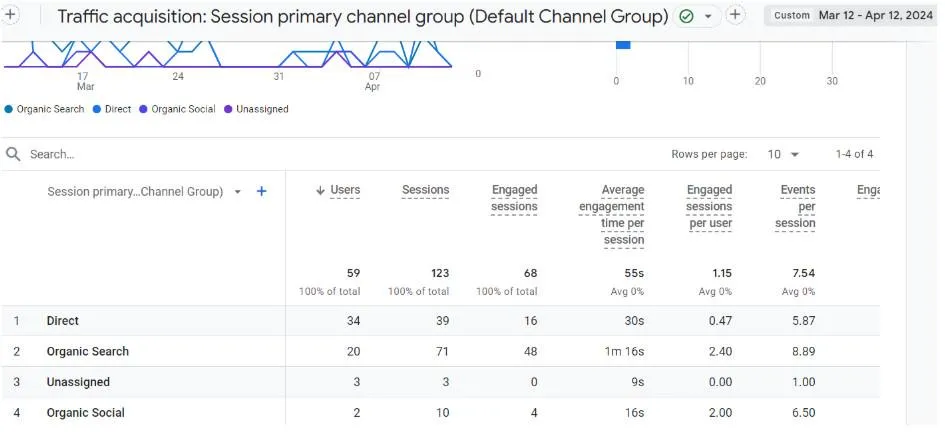Image resolution: width=945 pixels, height=435 pixels.
Task: Add a secondary dimension with the blue plus
Action: 262,191
